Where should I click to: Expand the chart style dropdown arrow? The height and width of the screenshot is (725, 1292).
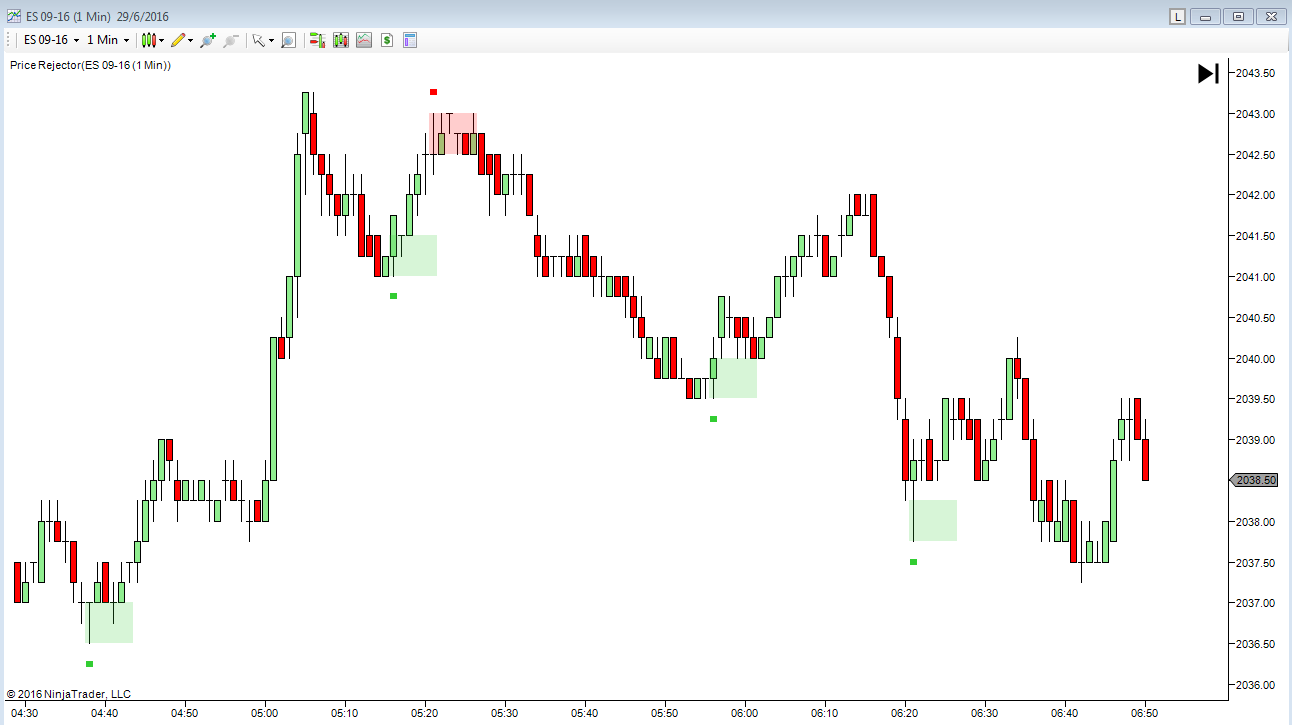162,41
